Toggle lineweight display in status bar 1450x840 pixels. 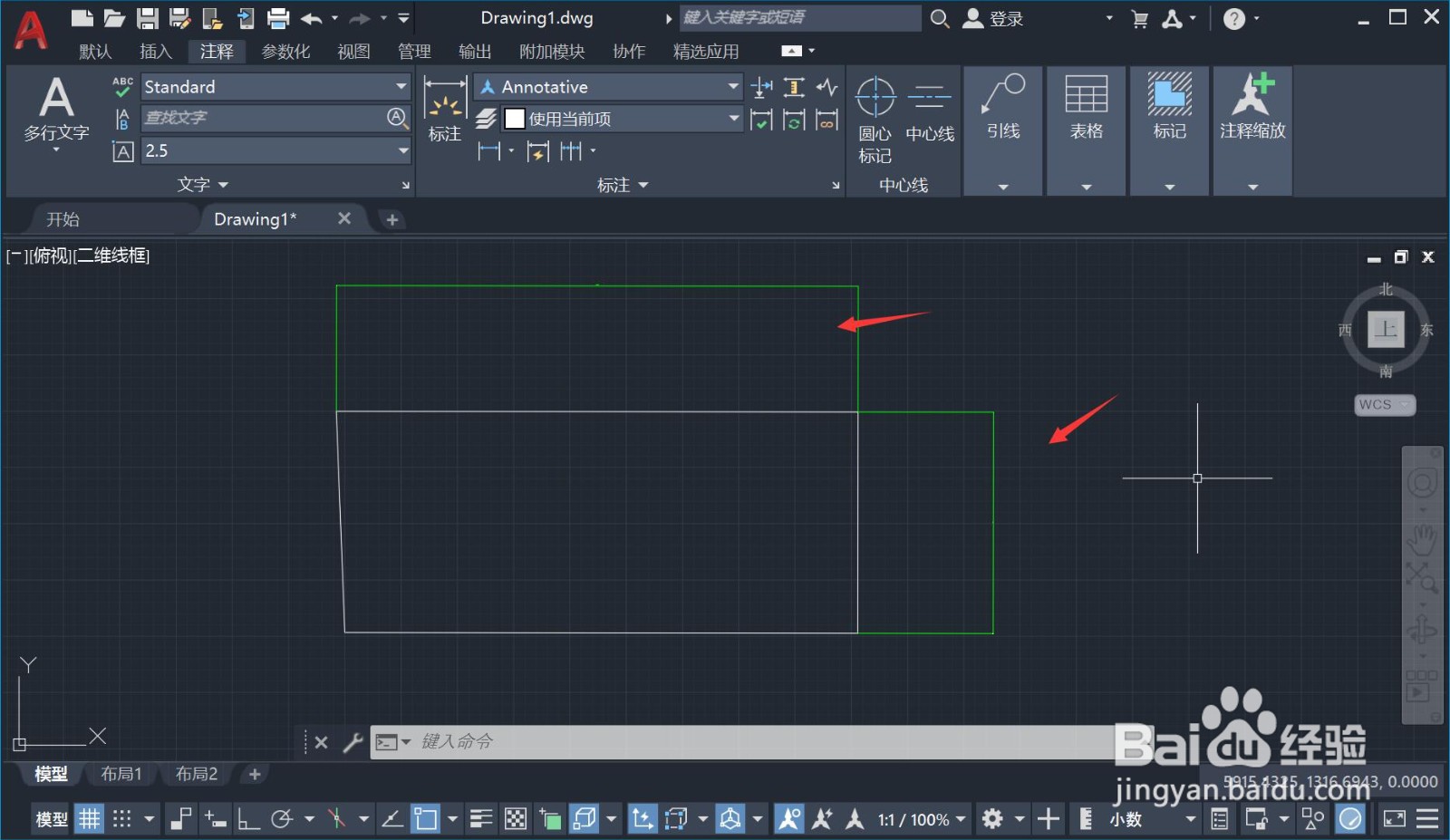coord(481,819)
